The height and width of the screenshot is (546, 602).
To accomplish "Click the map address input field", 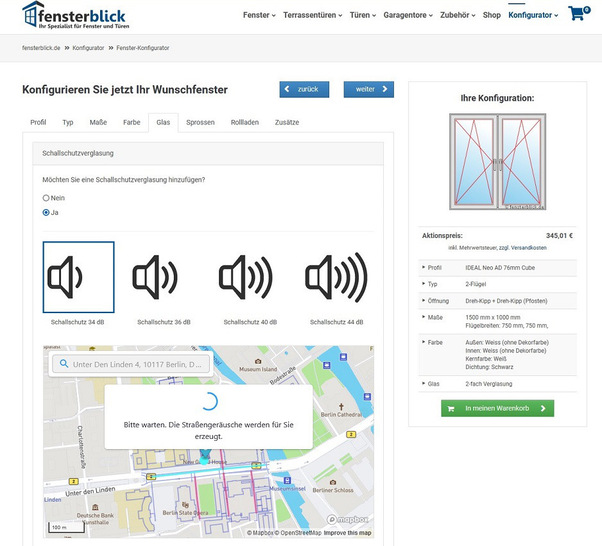I will [x=138, y=364].
